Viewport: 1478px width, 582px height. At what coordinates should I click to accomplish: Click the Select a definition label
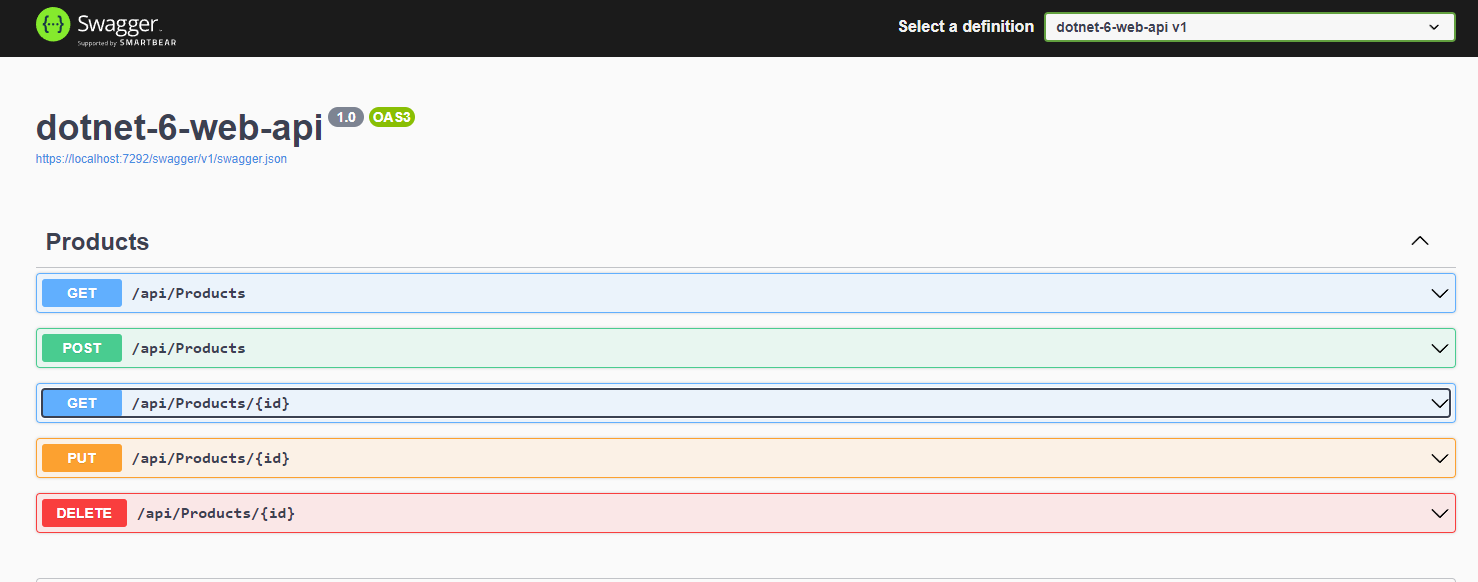[966, 27]
